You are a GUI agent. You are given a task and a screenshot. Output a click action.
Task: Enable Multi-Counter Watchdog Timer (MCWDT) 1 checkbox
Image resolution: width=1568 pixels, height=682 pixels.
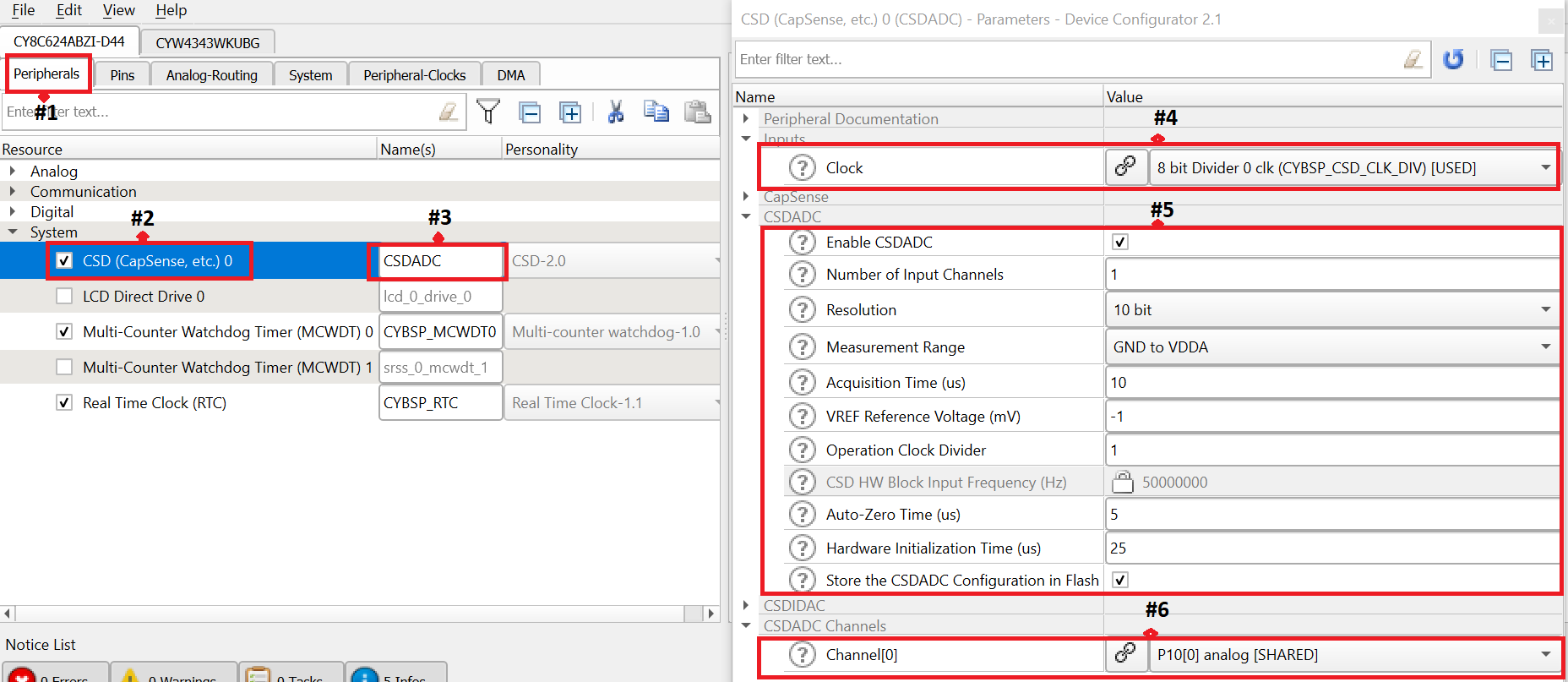[x=64, y=367]
